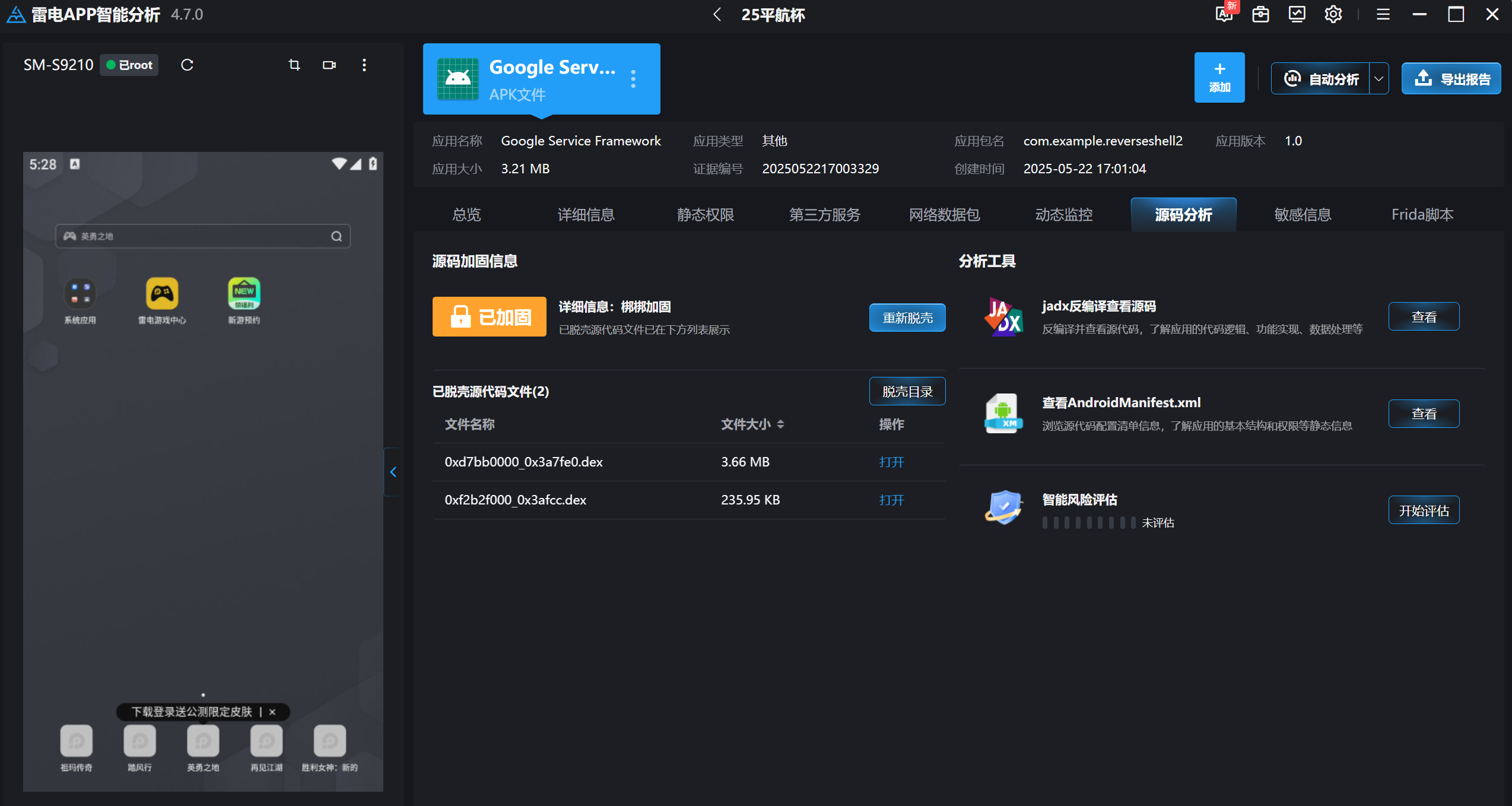Click the 自动分析 button
The image size is (1512, 806).
tap(1321, 79)
